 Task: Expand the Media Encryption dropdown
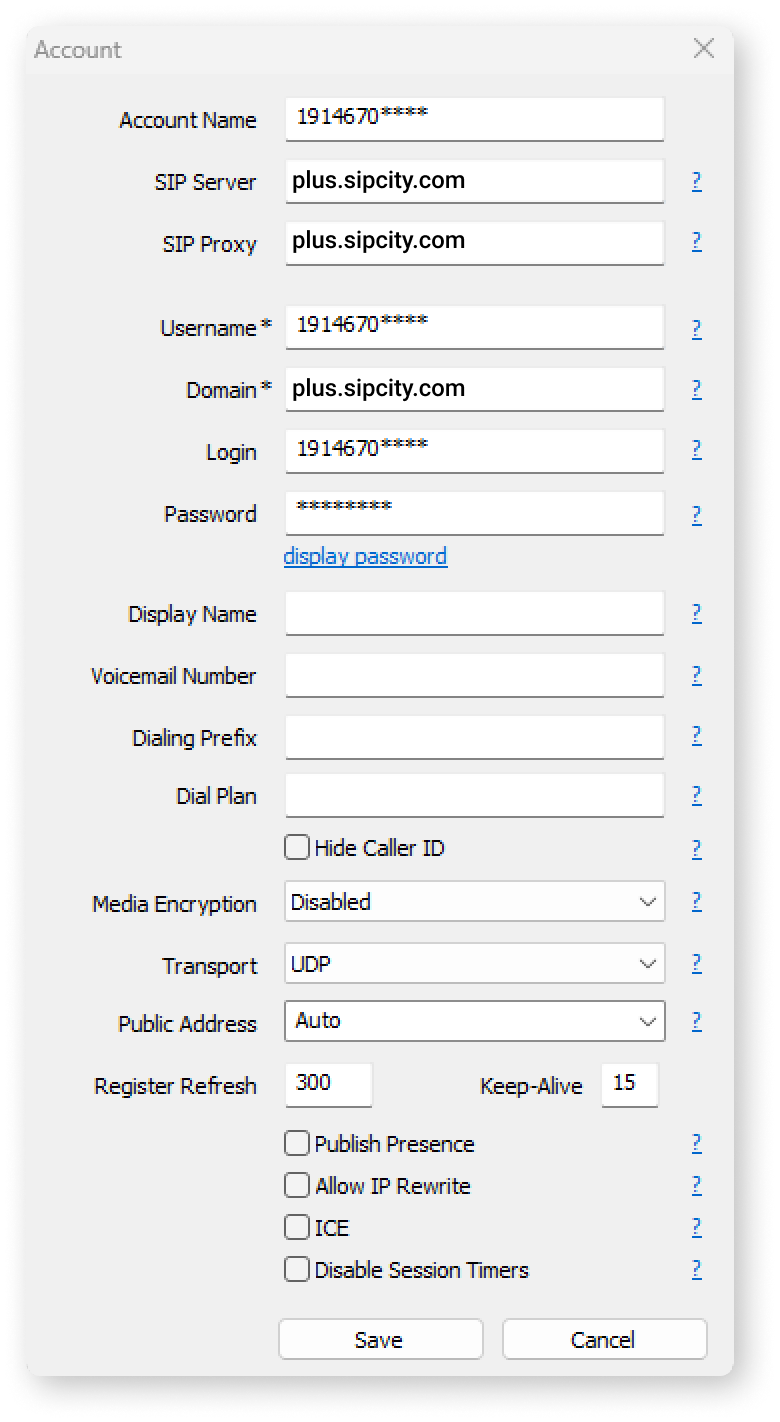[475, 901]
